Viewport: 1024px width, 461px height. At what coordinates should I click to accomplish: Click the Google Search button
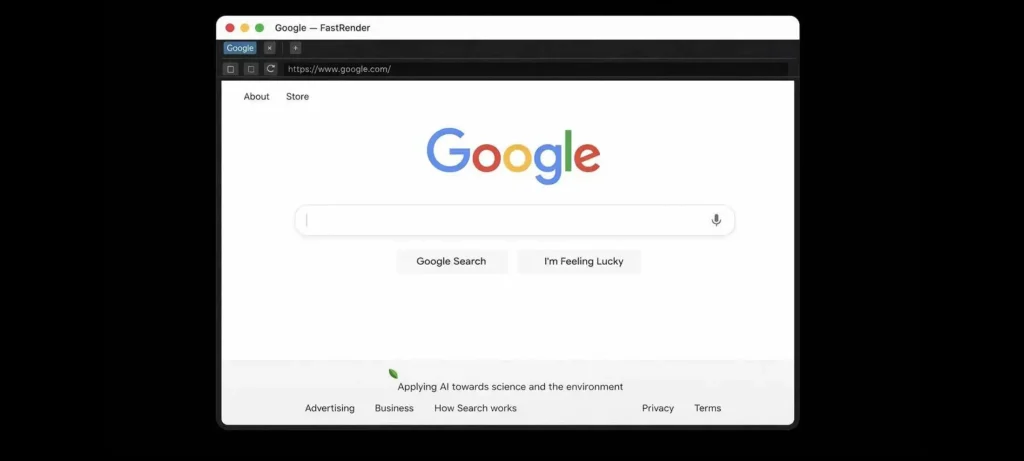[451, 261]
